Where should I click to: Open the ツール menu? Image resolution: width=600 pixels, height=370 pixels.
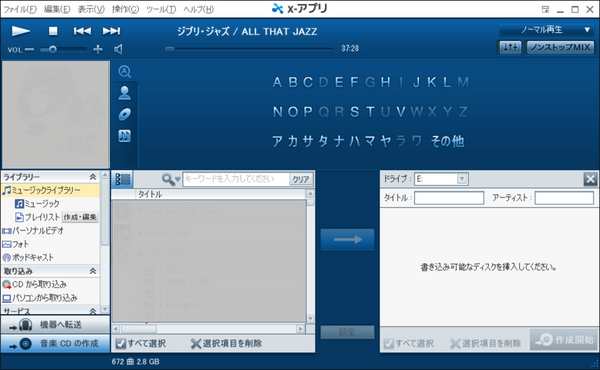161,9
